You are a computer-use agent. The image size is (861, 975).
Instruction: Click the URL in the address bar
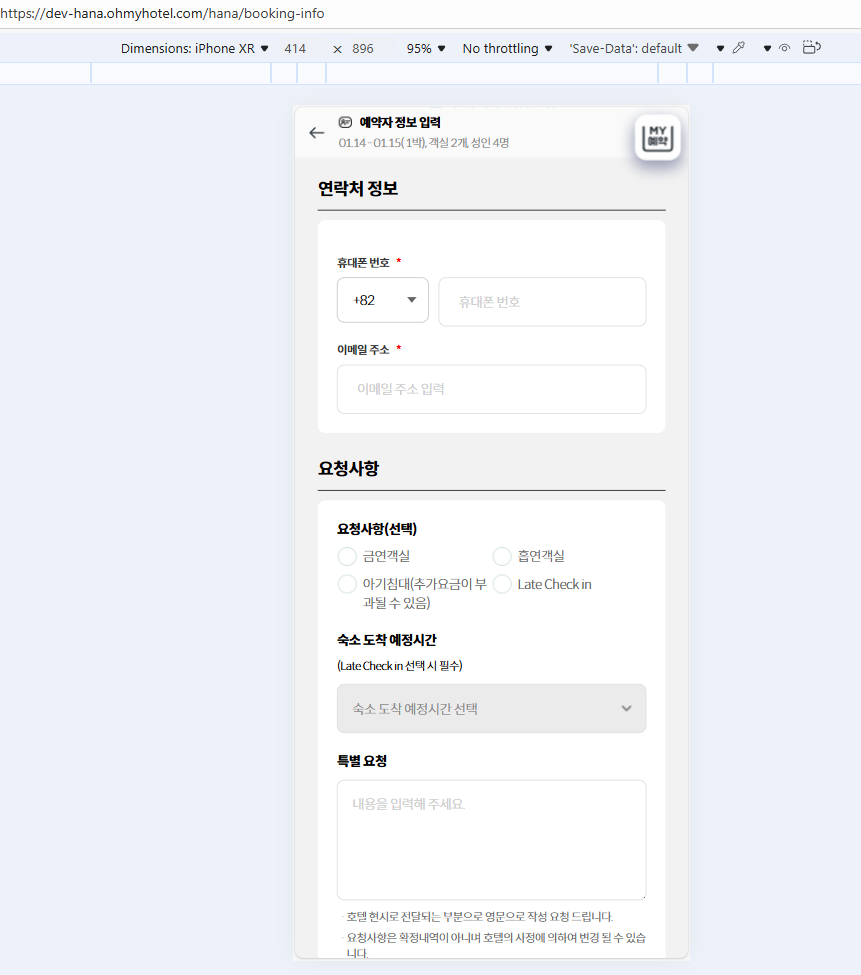point(162,14)
